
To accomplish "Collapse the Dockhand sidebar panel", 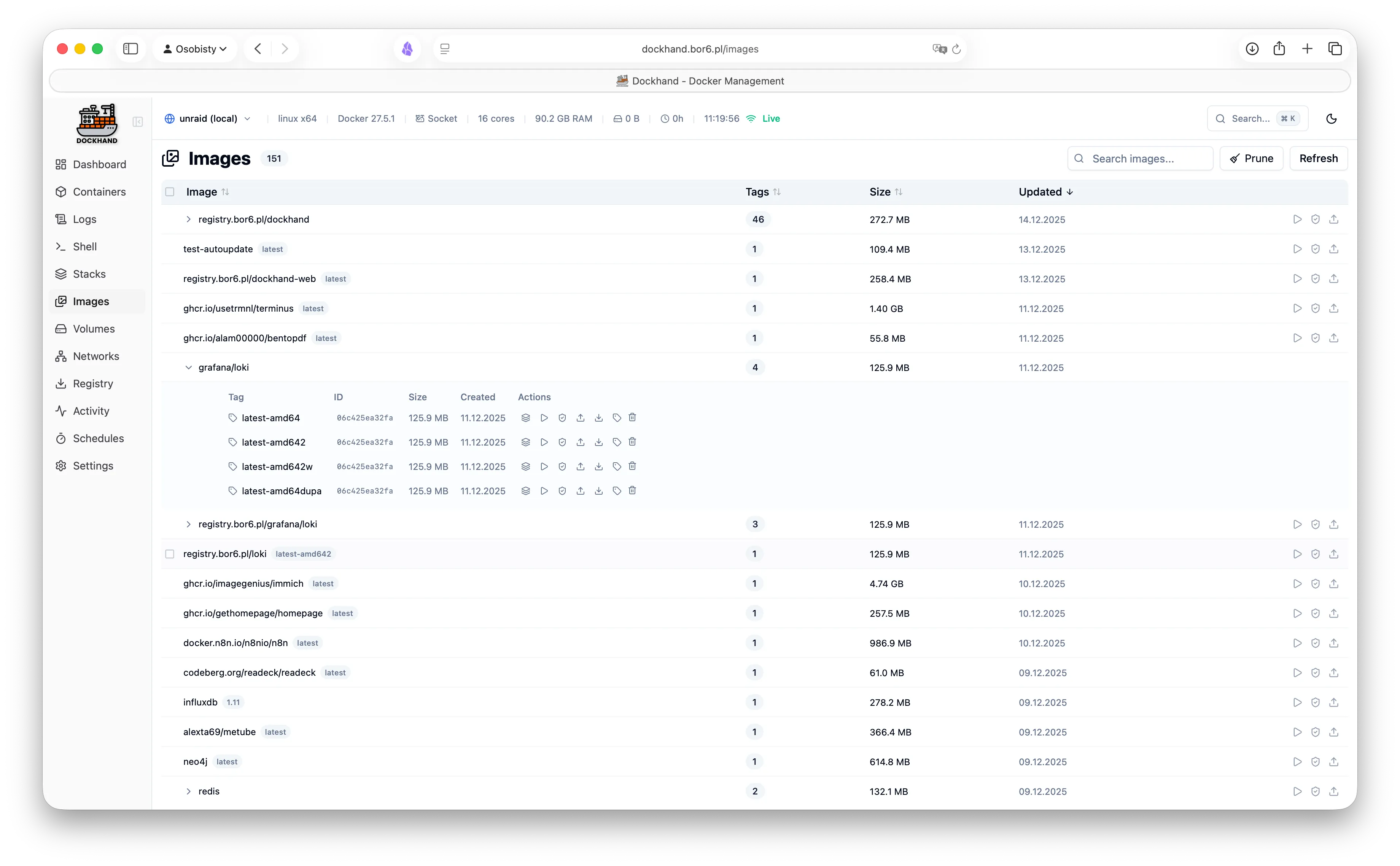I will (x=137, y=121).
